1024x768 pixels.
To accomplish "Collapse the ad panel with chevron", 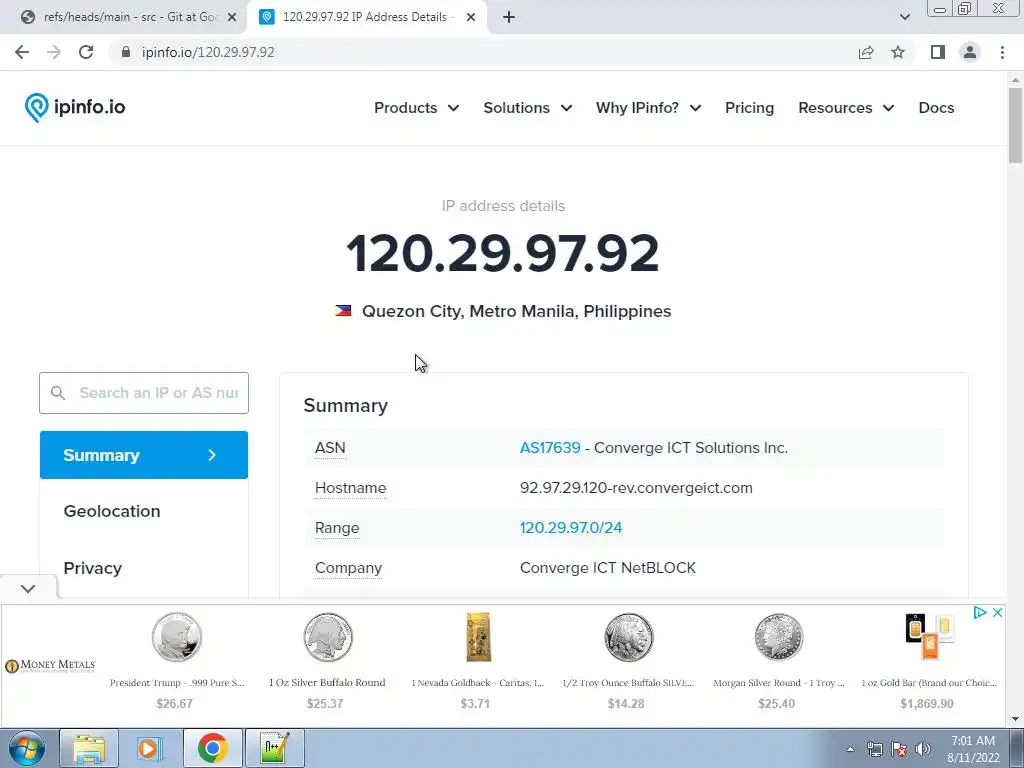I will (28, 588).
